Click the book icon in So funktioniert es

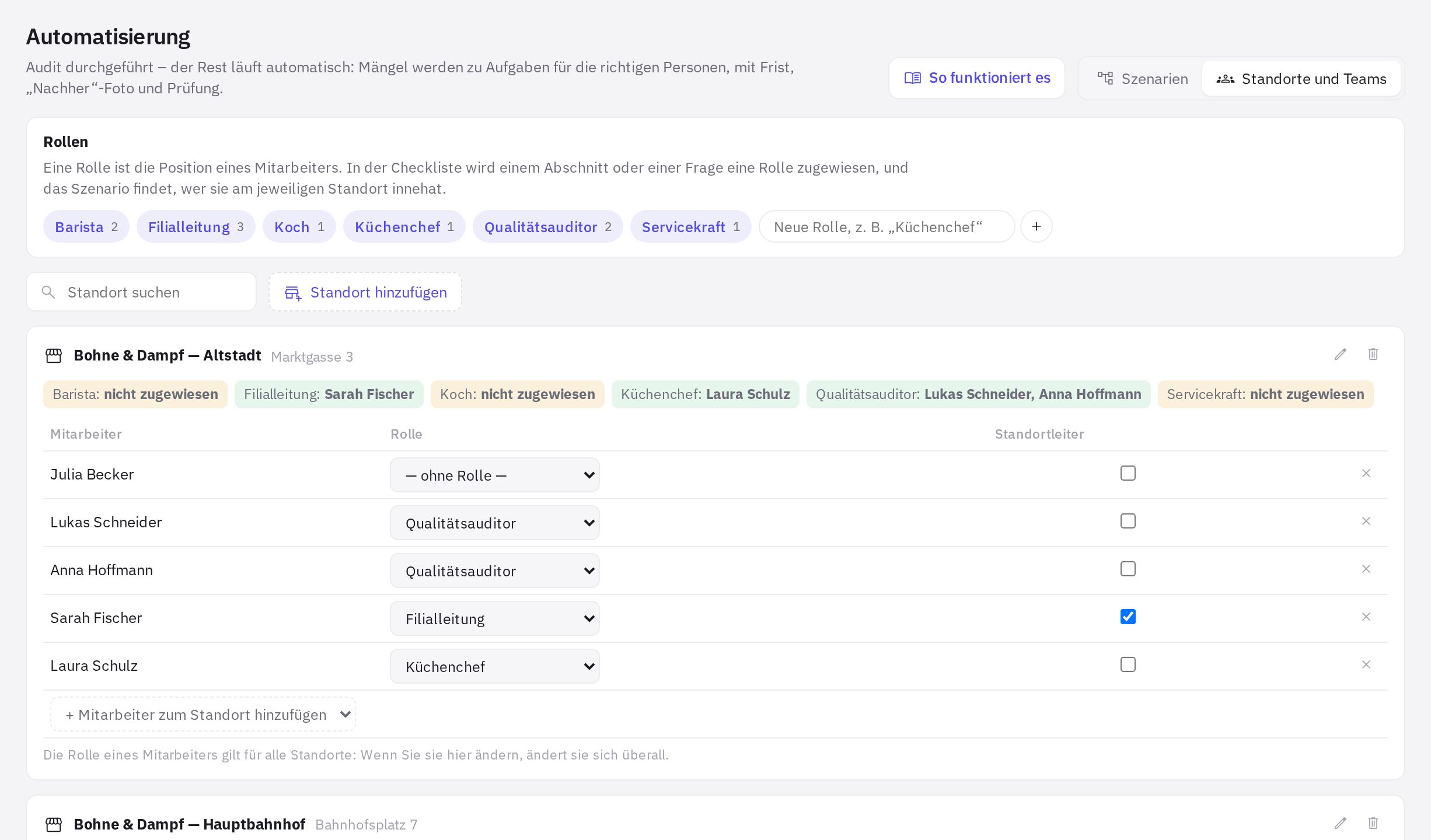pos(913,78)
